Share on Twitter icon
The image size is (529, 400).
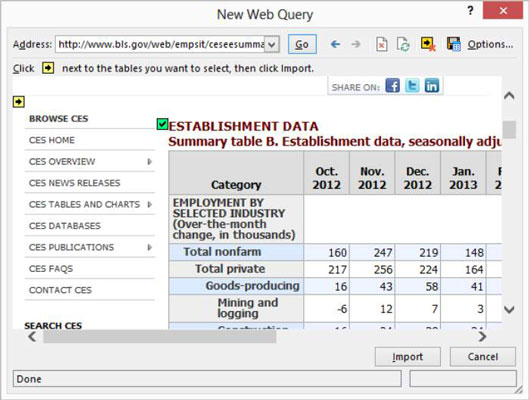tap(412, 85)
